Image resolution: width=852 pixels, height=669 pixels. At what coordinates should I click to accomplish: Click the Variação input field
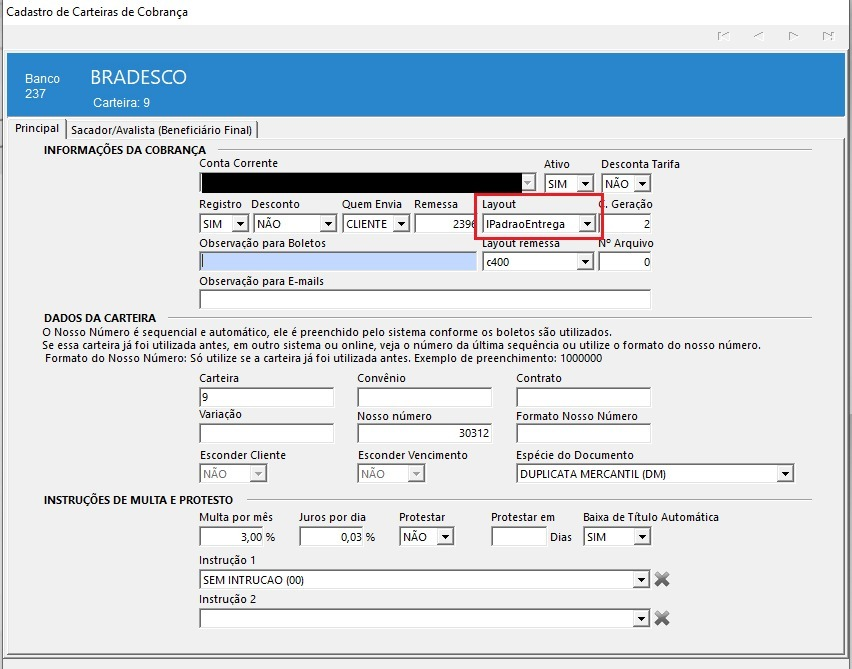[266, 433]
